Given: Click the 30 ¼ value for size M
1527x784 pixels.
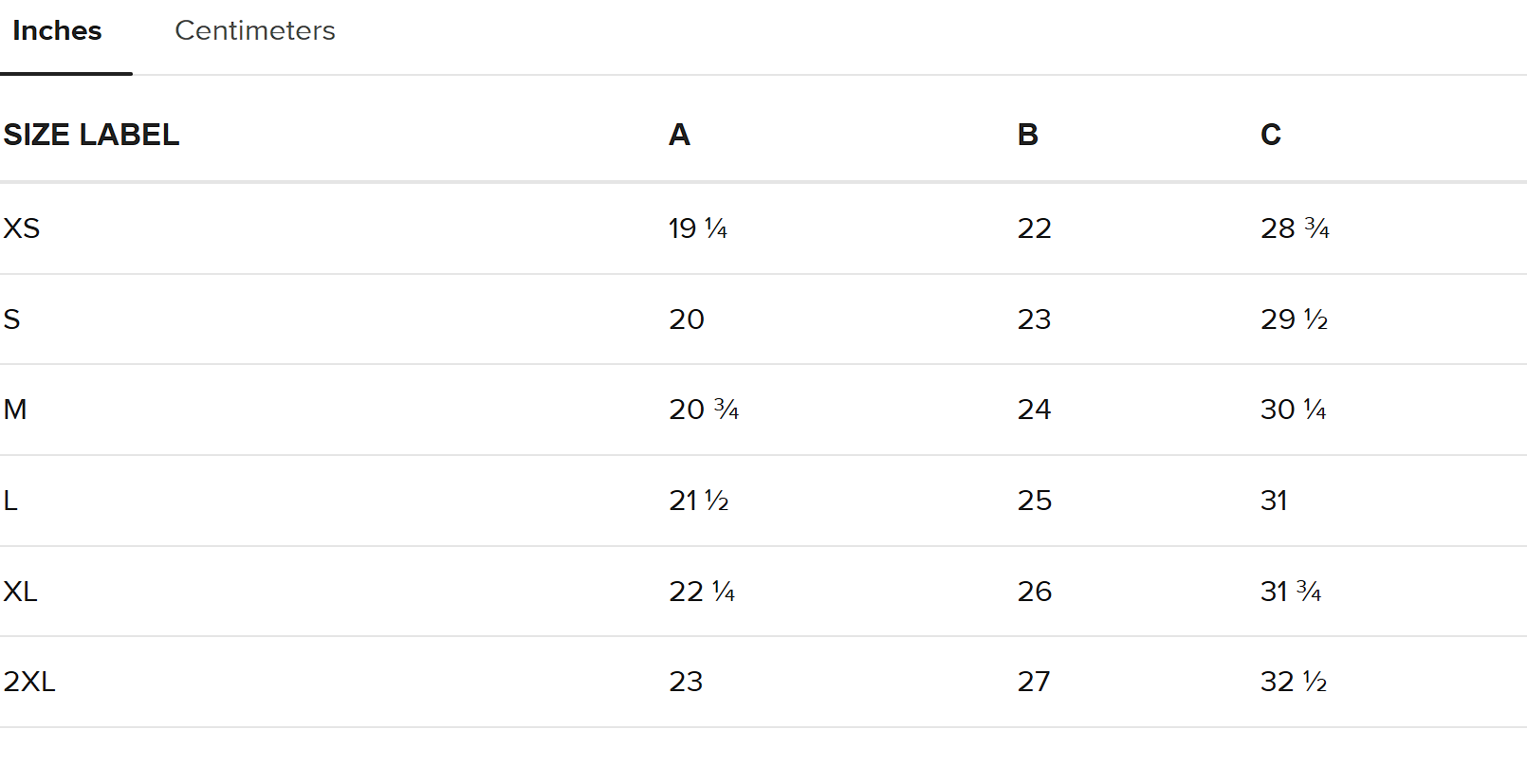Looking at the screenshot, I should coord(1294,410).
